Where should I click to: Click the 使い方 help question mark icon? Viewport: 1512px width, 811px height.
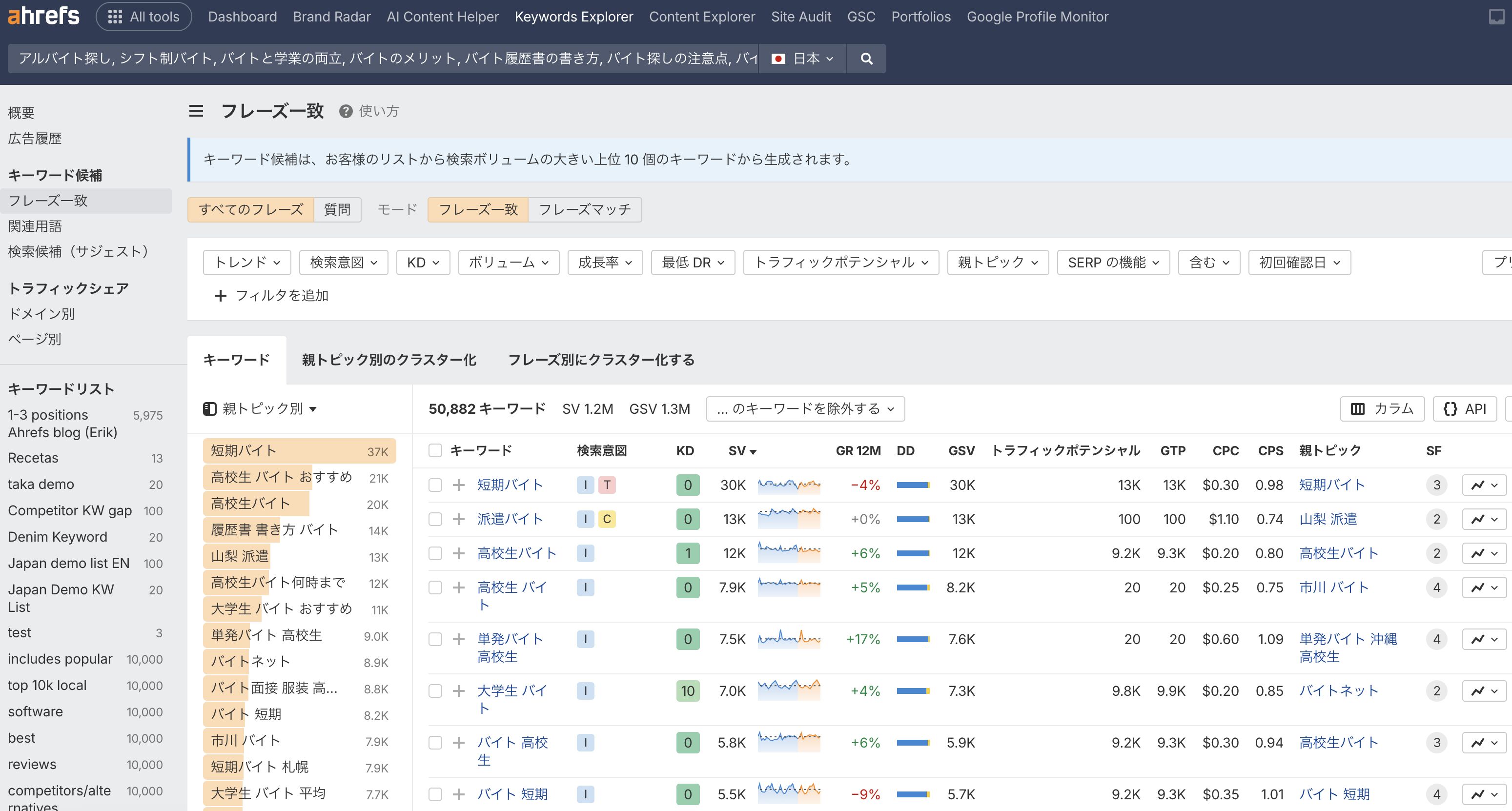click(x=346, y=111)
